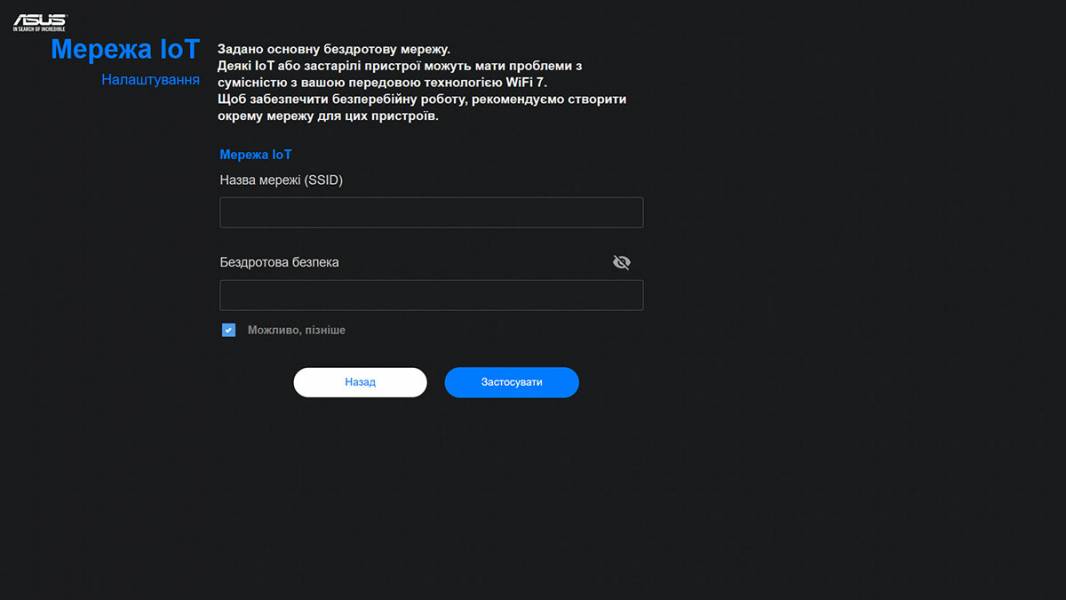Click the ASUS logo

[39, 20]
